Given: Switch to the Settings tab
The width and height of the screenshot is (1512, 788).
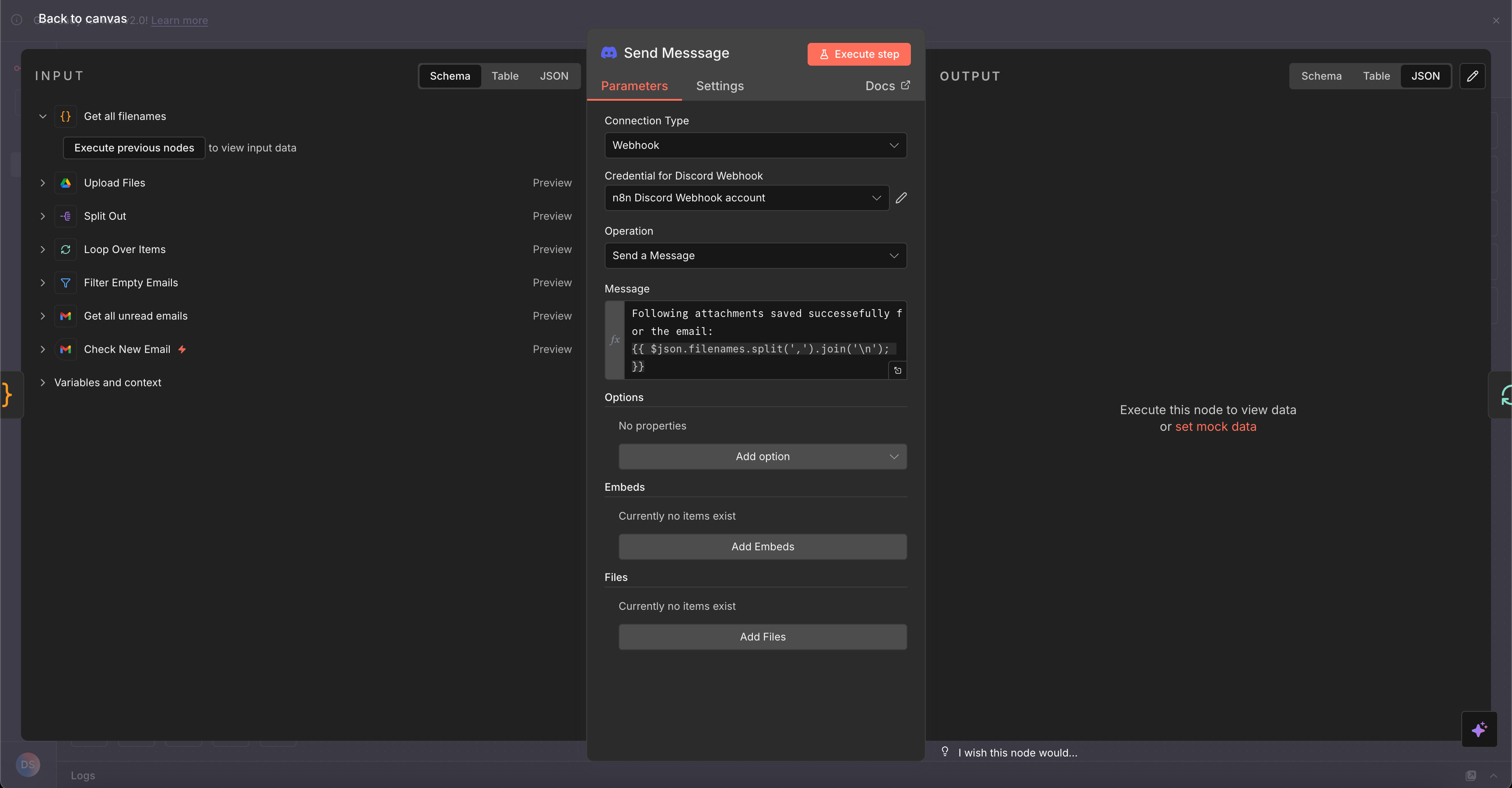Looking at the screenshot, I should pos(720,86).
